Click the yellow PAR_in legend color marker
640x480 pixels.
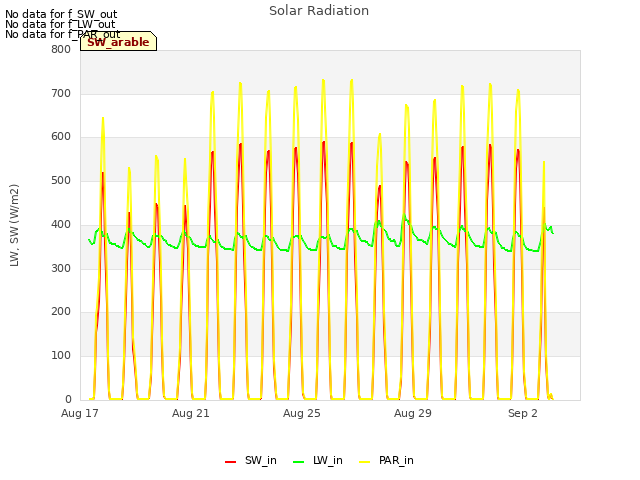(364, 462)
